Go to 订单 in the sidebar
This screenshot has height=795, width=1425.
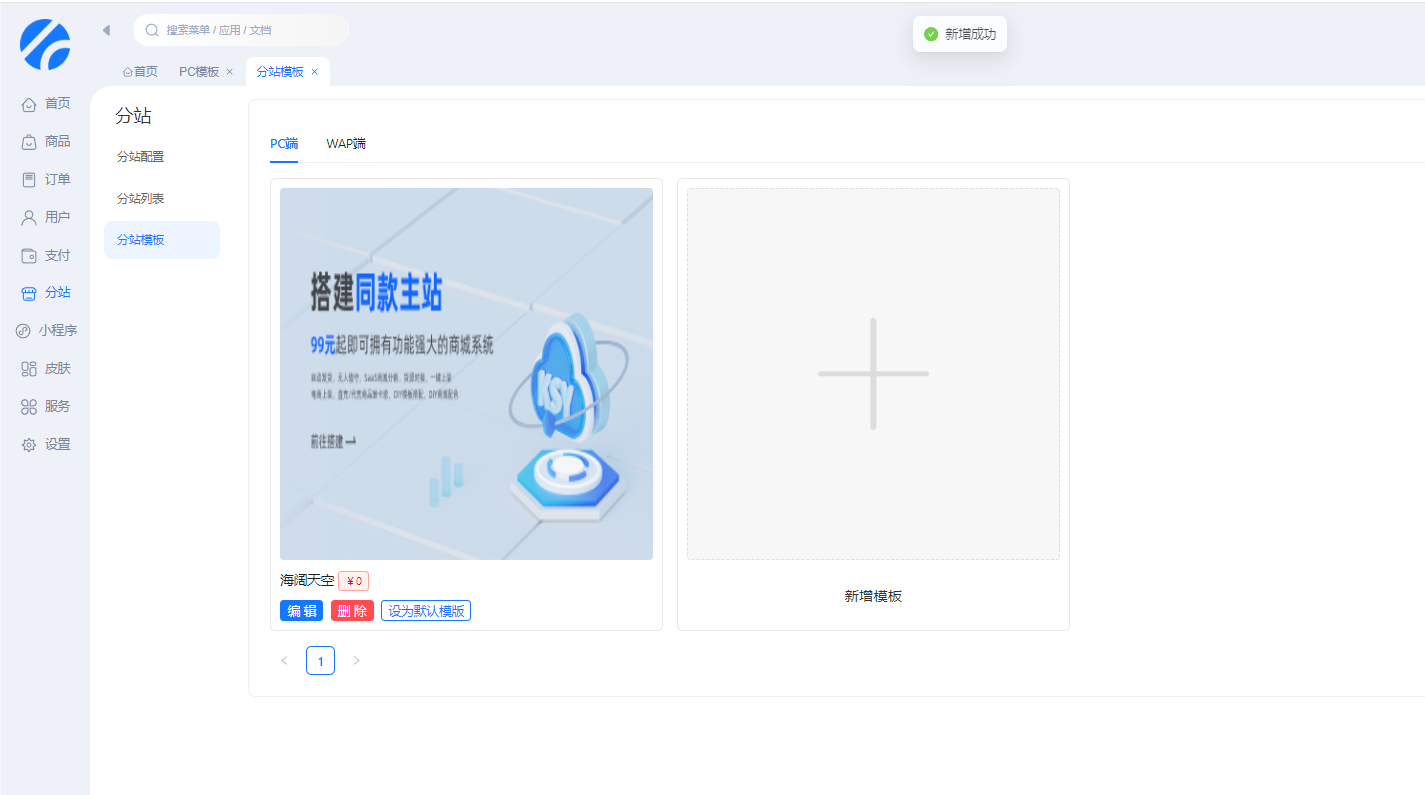pos(46,180)
